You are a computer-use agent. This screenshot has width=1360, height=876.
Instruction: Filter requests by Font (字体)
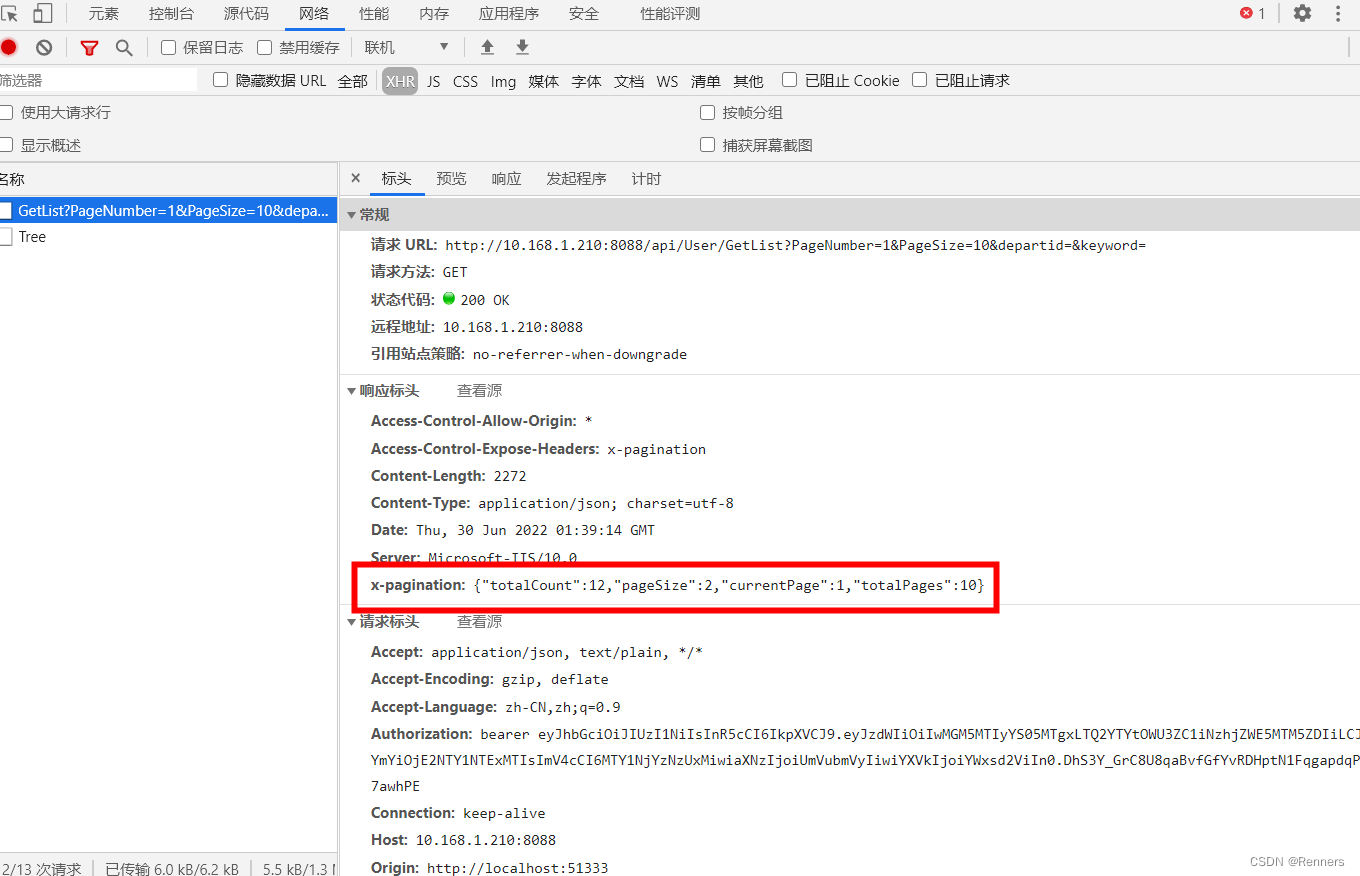coord(586,81)
